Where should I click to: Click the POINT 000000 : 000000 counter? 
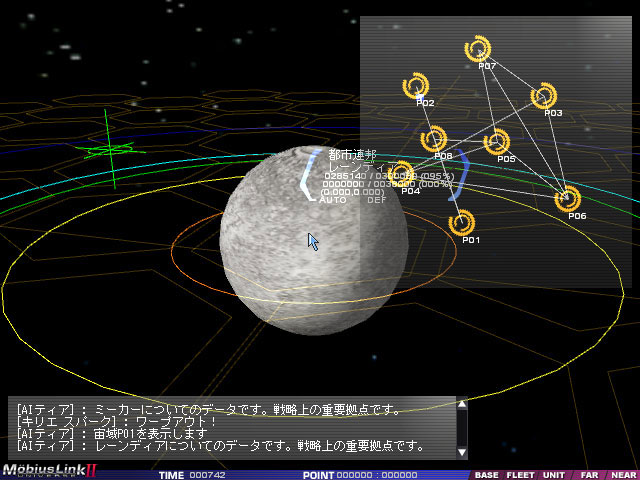[360, 475]
